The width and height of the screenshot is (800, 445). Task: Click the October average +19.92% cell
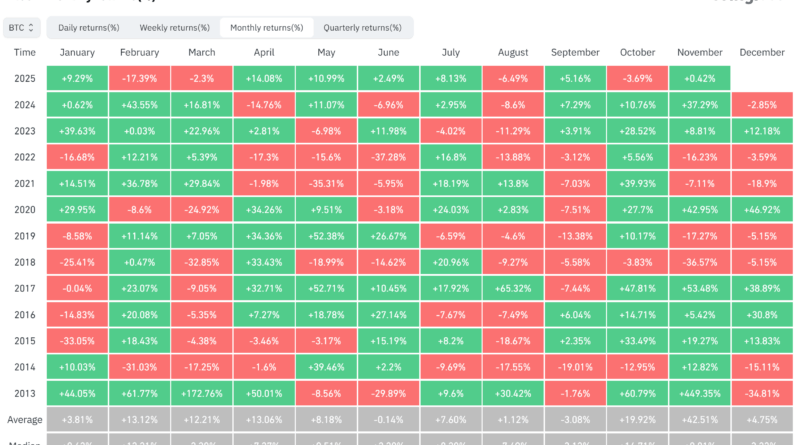point(637,418)
